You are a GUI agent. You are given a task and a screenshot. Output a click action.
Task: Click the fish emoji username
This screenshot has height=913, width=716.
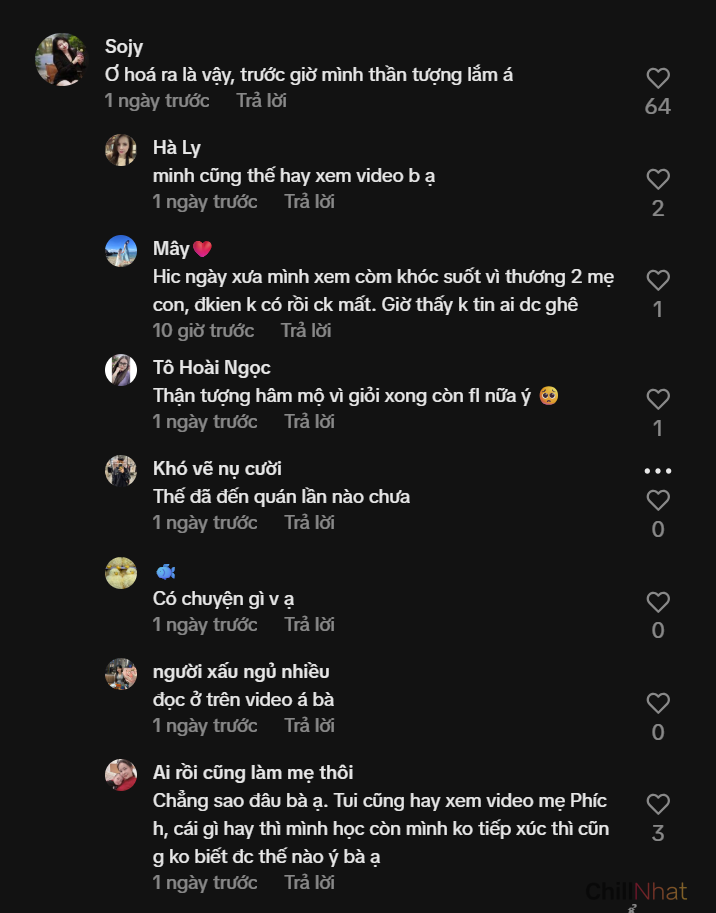coord(166,572)
